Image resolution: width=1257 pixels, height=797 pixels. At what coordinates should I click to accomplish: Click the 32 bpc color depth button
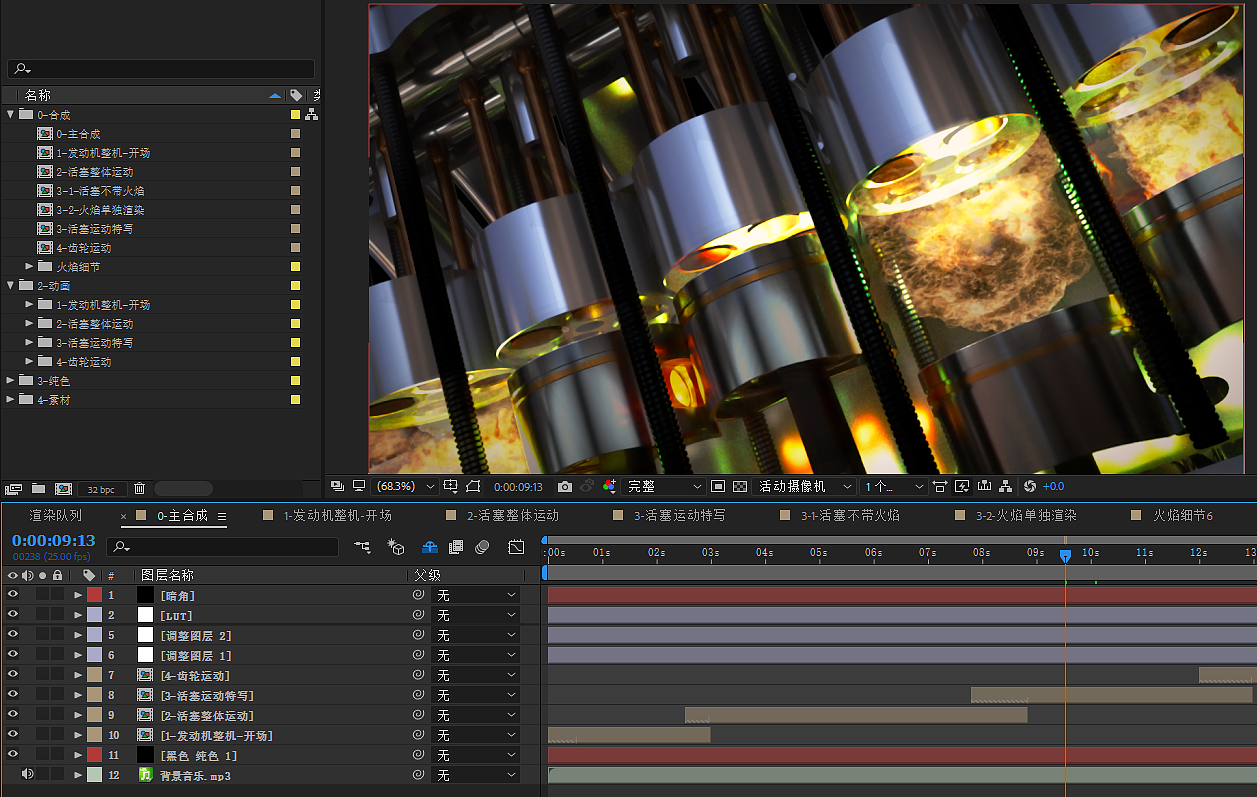102,490
